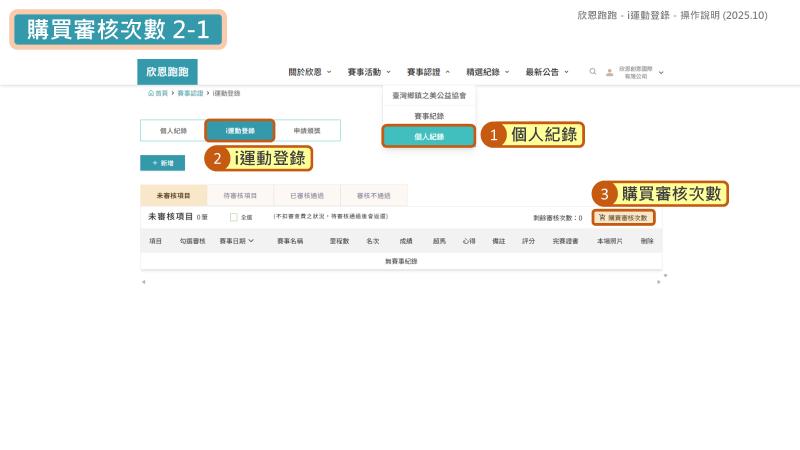Sort by the 賽事日期 column header
Screen dimensions: 800x450
(x=236, y=241)
